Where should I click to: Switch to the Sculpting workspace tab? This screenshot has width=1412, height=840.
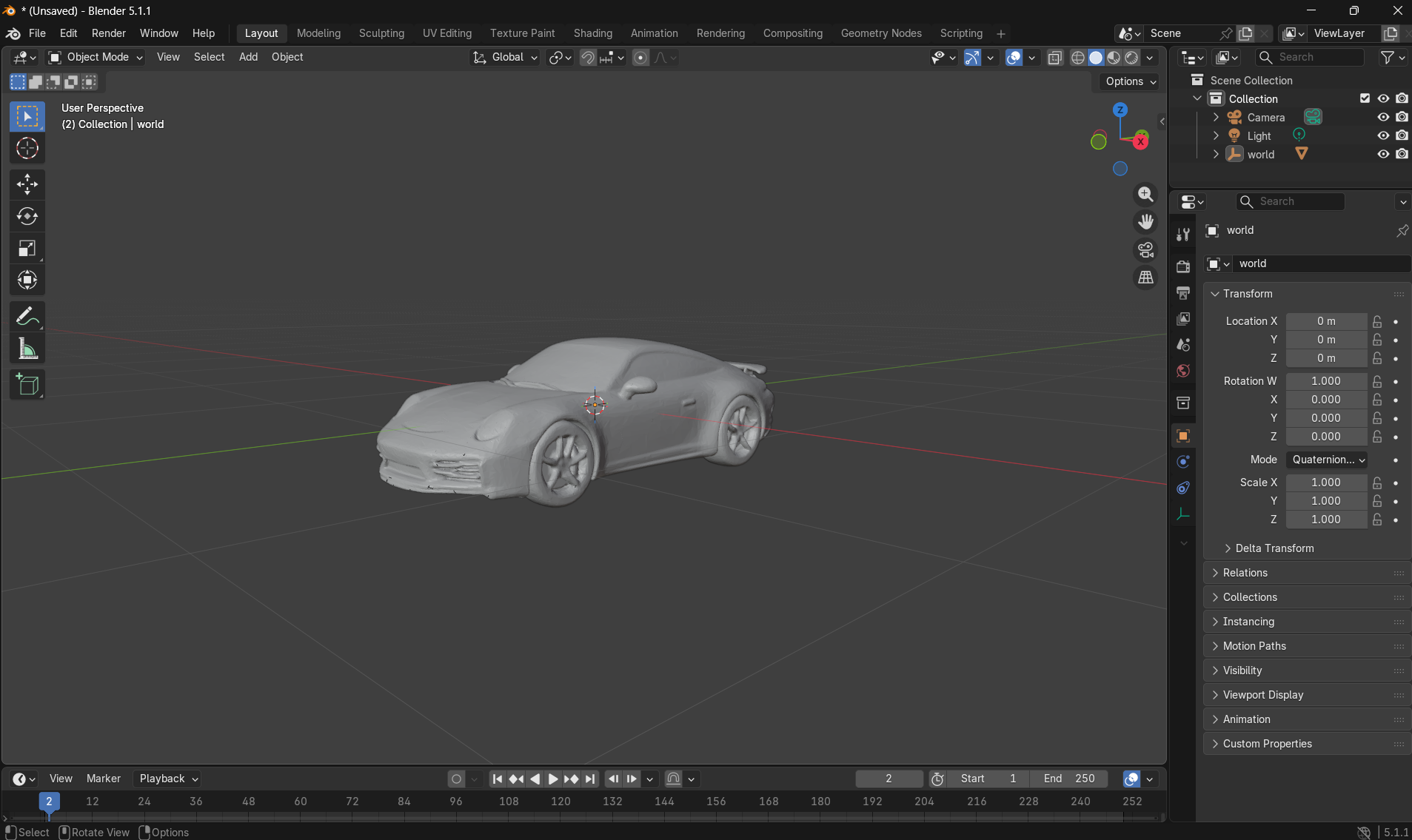tap(381, 33)
